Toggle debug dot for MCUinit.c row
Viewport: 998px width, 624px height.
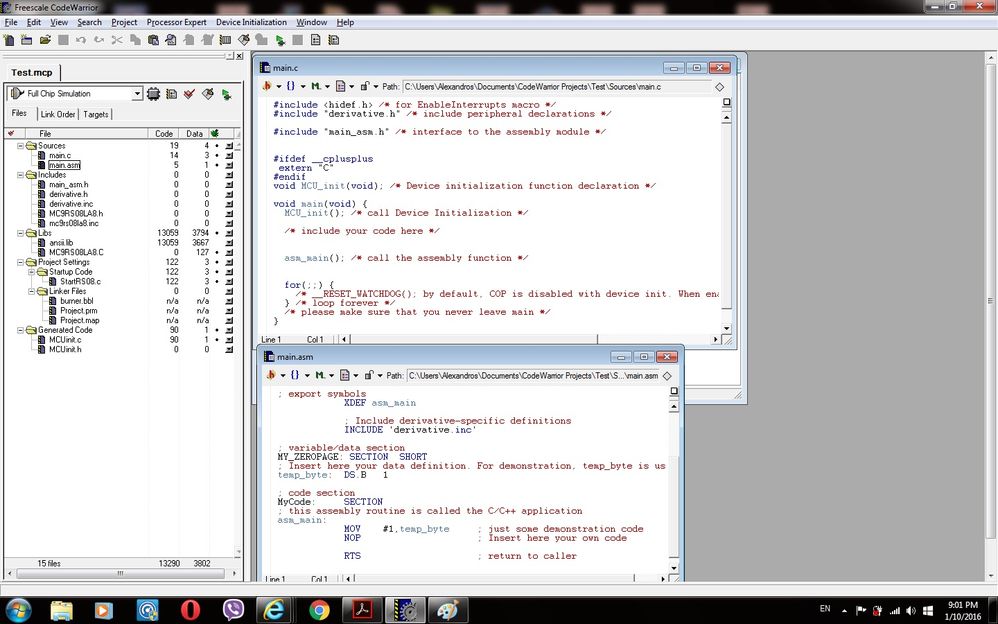[216, 340]
